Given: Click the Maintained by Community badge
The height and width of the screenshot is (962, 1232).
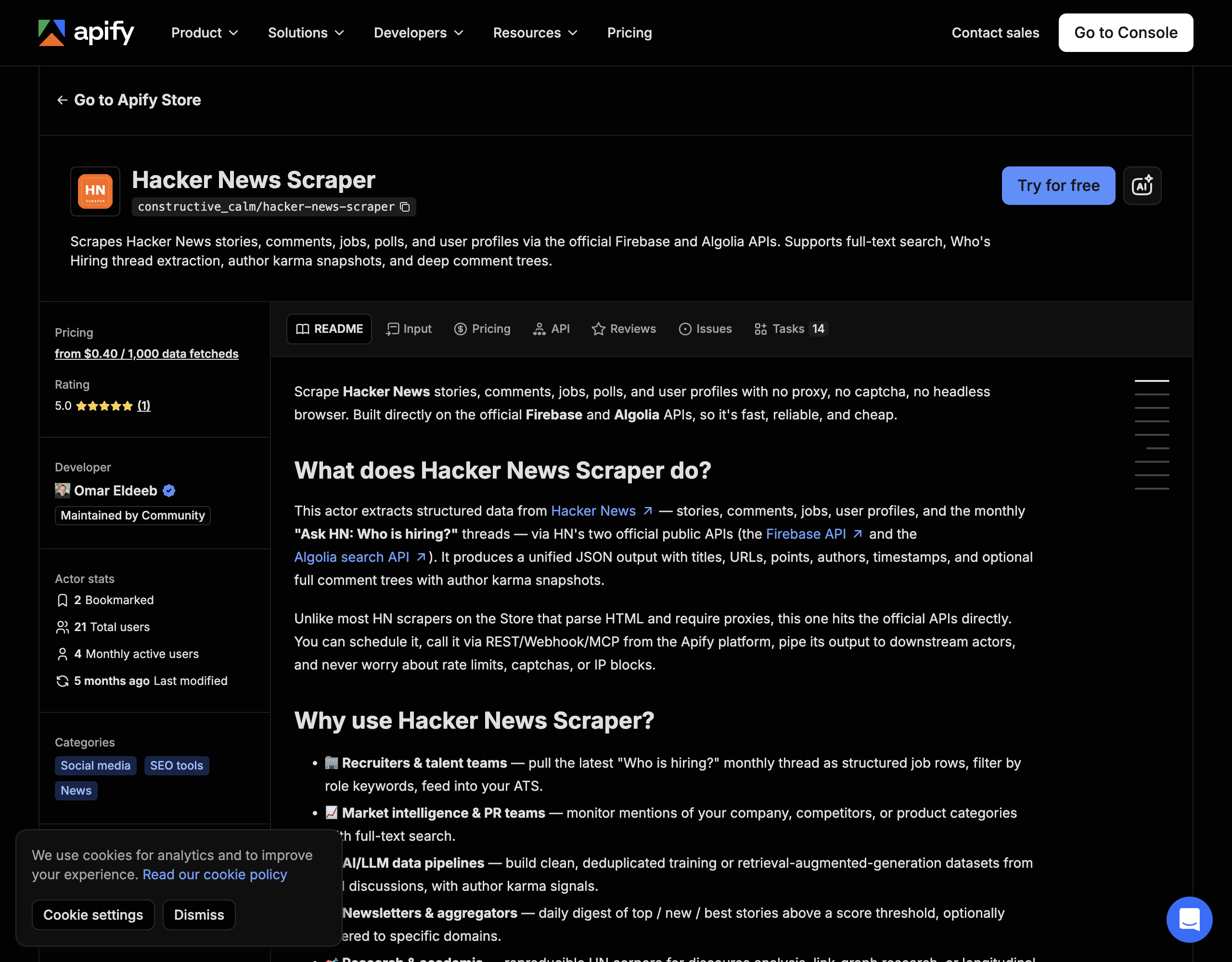Looking at the screenshot, I should (x=132, y=516).
